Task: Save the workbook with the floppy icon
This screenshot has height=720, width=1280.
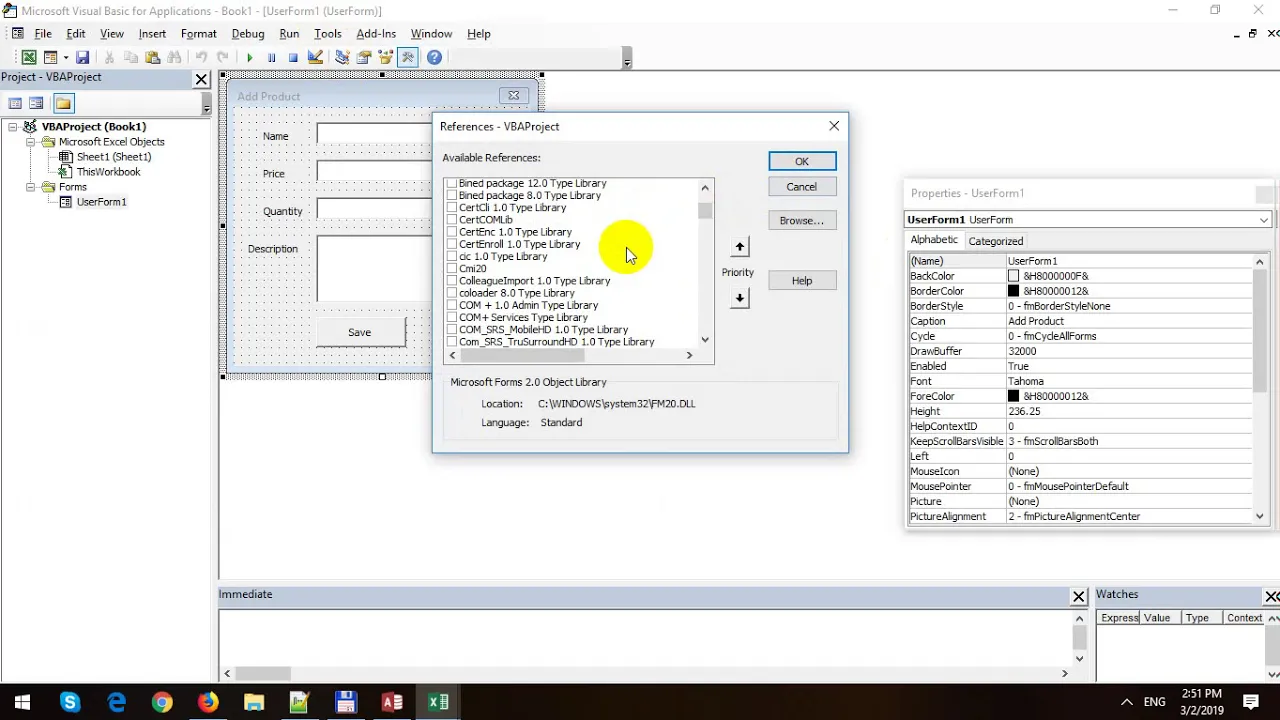Action: click(82, 58)
